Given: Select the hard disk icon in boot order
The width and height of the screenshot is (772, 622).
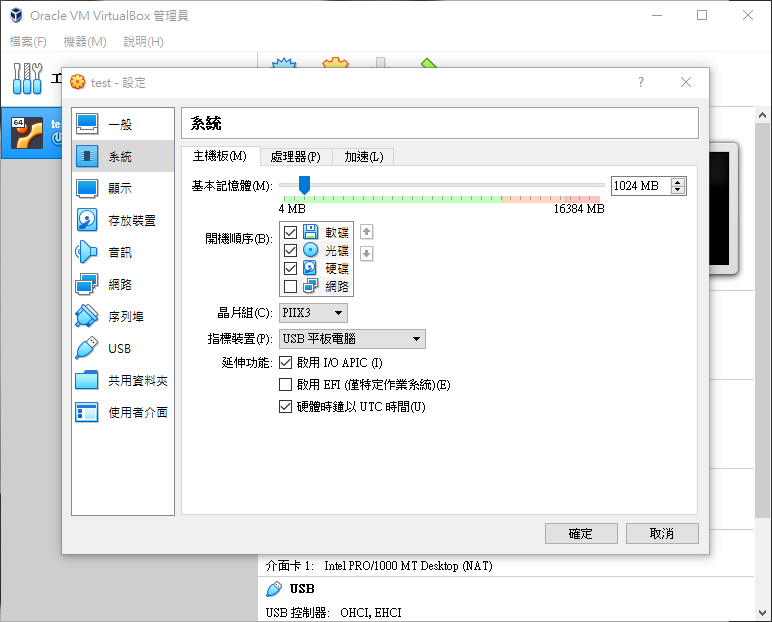Looking at the screenshot, I should point(310,268).
